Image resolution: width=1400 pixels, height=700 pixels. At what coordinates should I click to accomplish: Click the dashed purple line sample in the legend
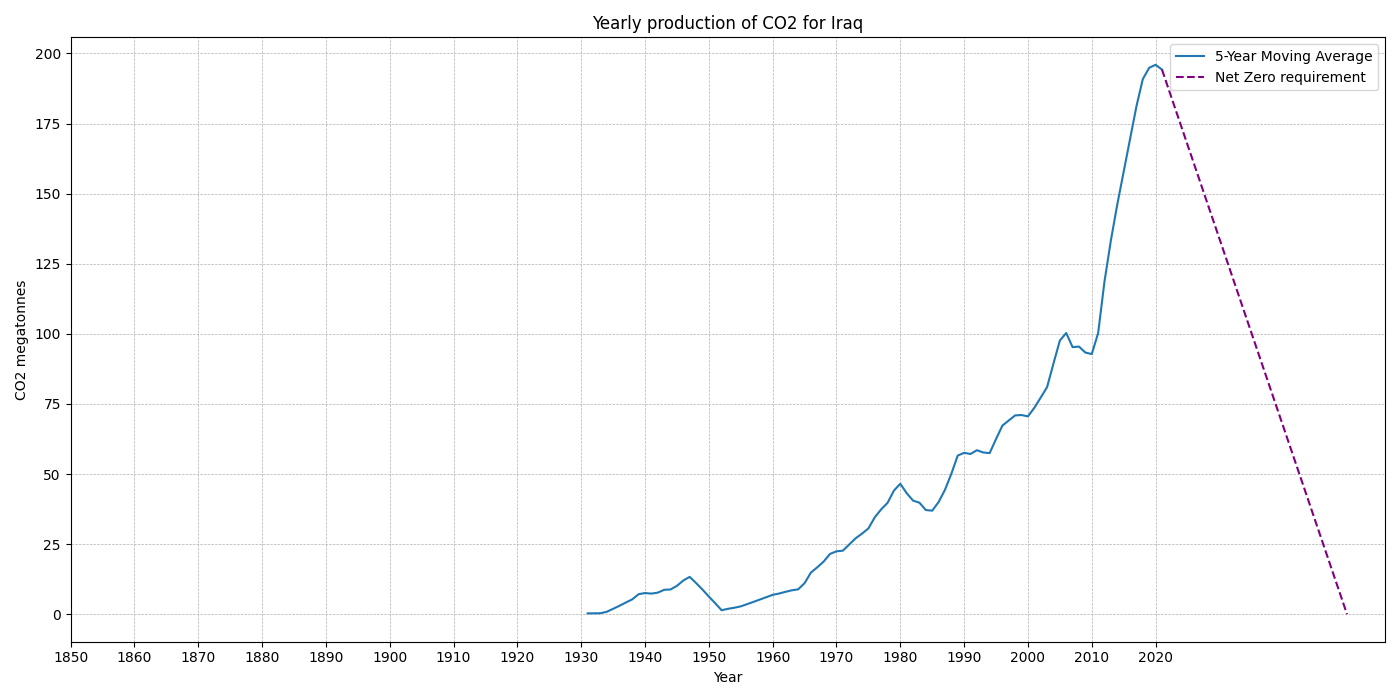click(x=1191, y=77)
